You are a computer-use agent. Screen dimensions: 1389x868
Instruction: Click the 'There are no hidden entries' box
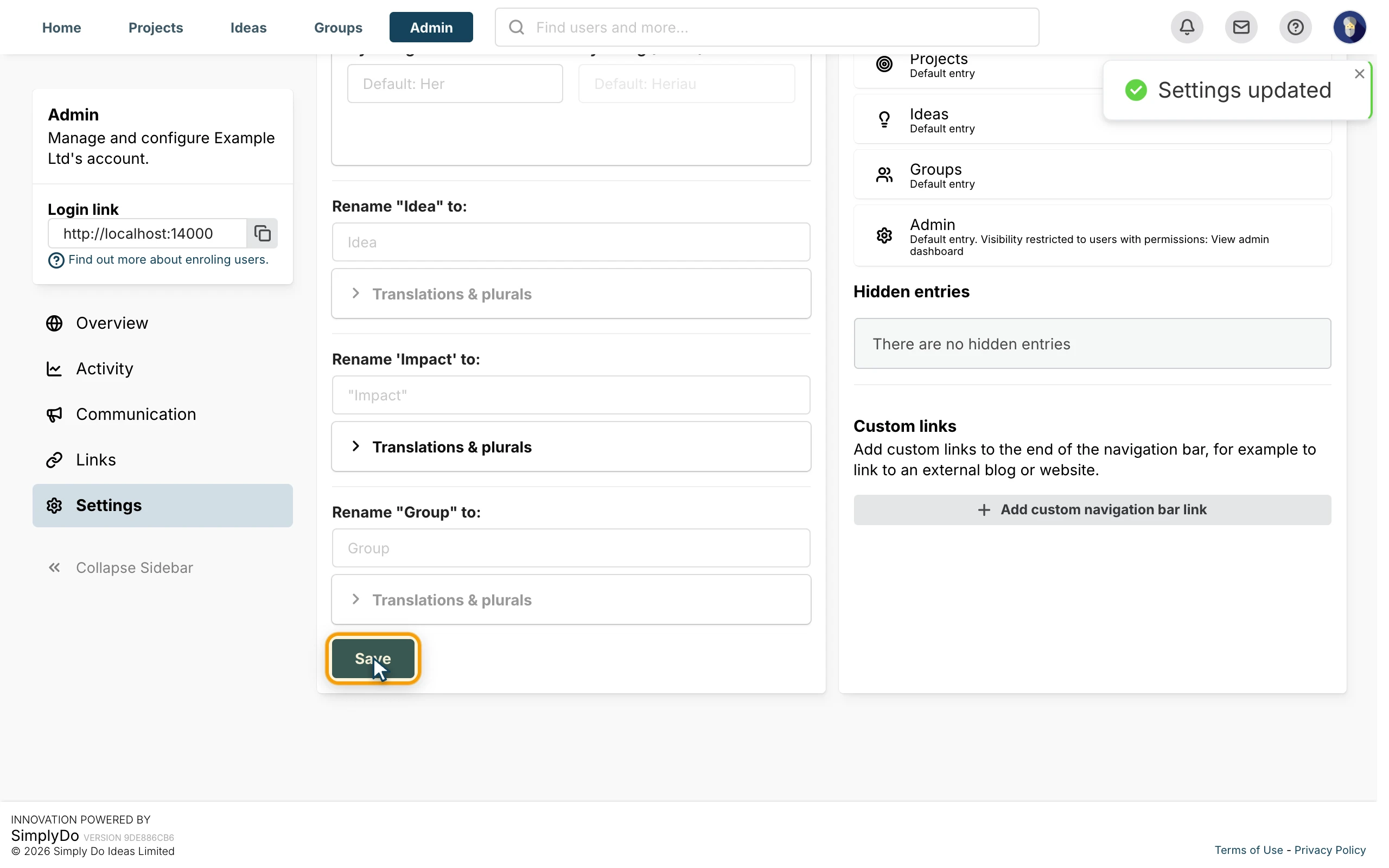(x=1092, y=344)
